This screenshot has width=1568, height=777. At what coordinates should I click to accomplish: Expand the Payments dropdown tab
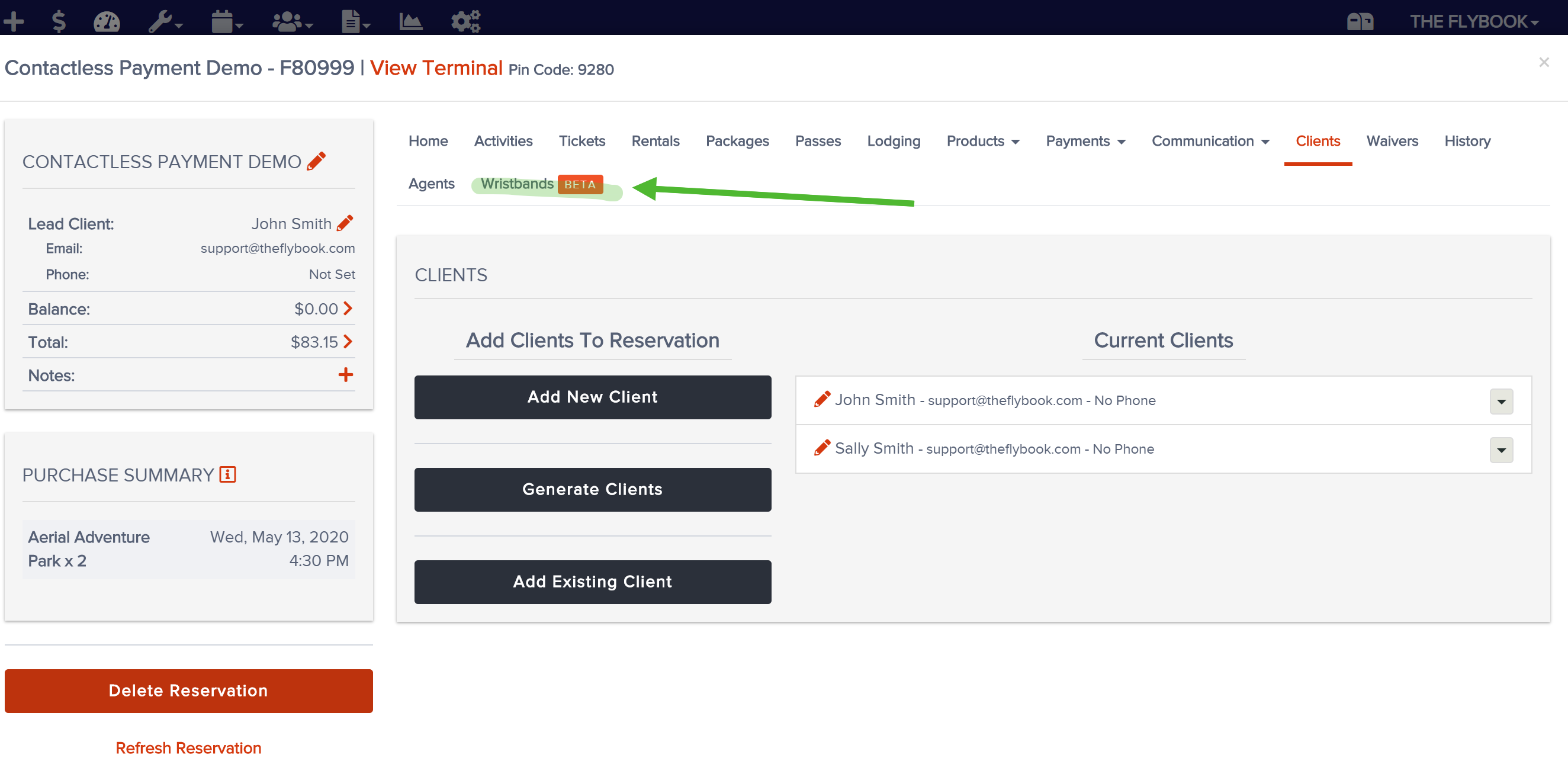pos(1086,141)
